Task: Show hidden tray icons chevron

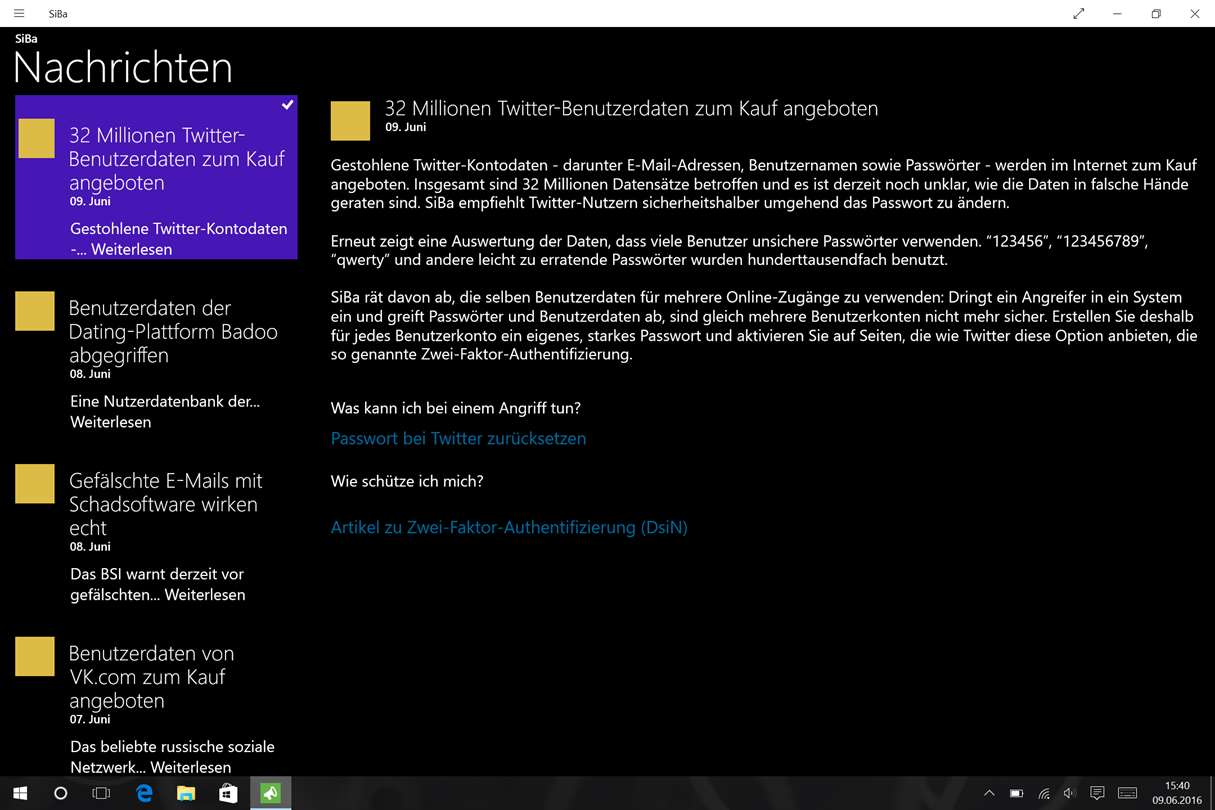Action: [989, 793]
